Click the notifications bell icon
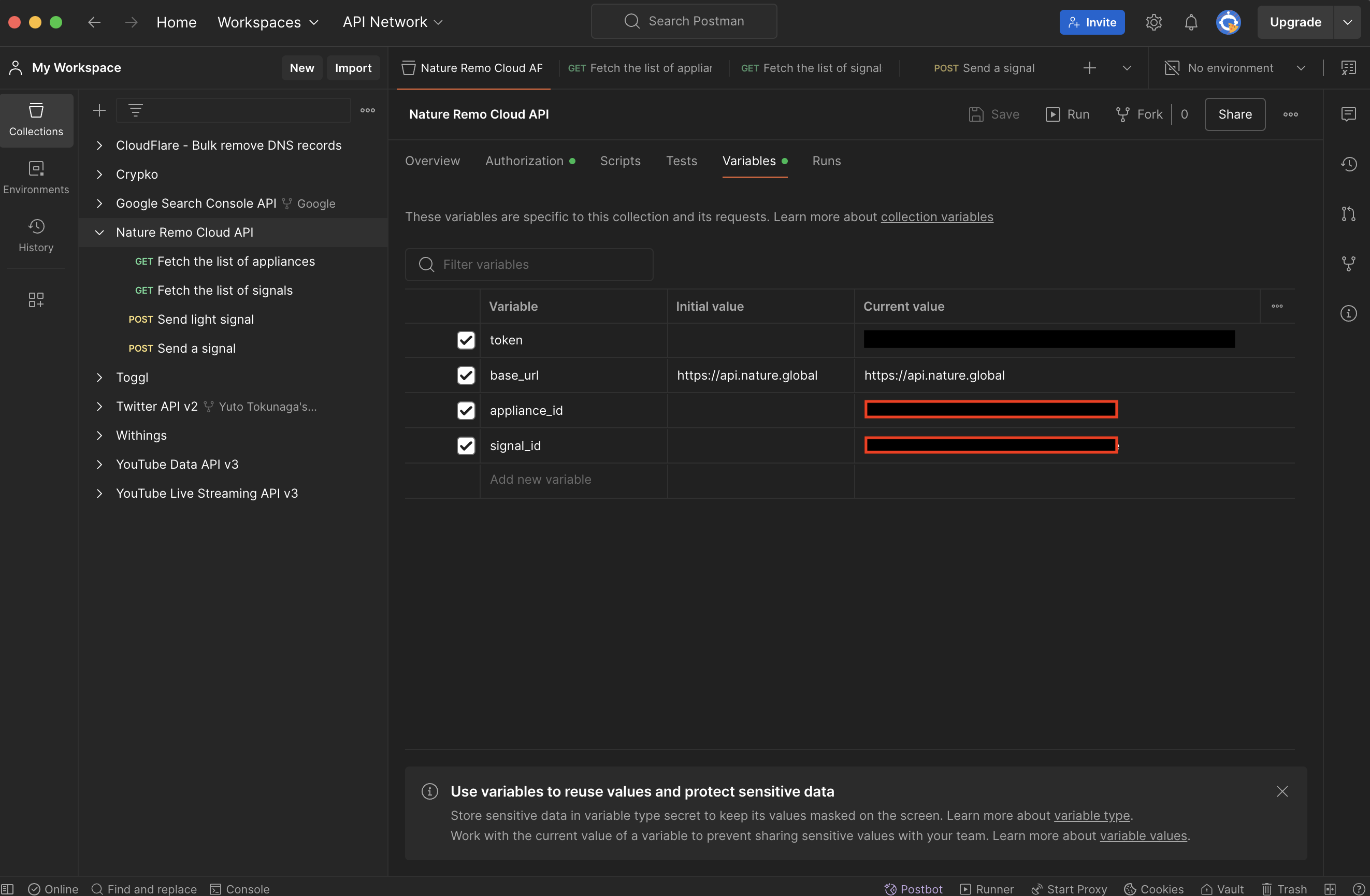Viewport: 1370px width, 896px height. pyautogui.click(x=1191, y=22)
